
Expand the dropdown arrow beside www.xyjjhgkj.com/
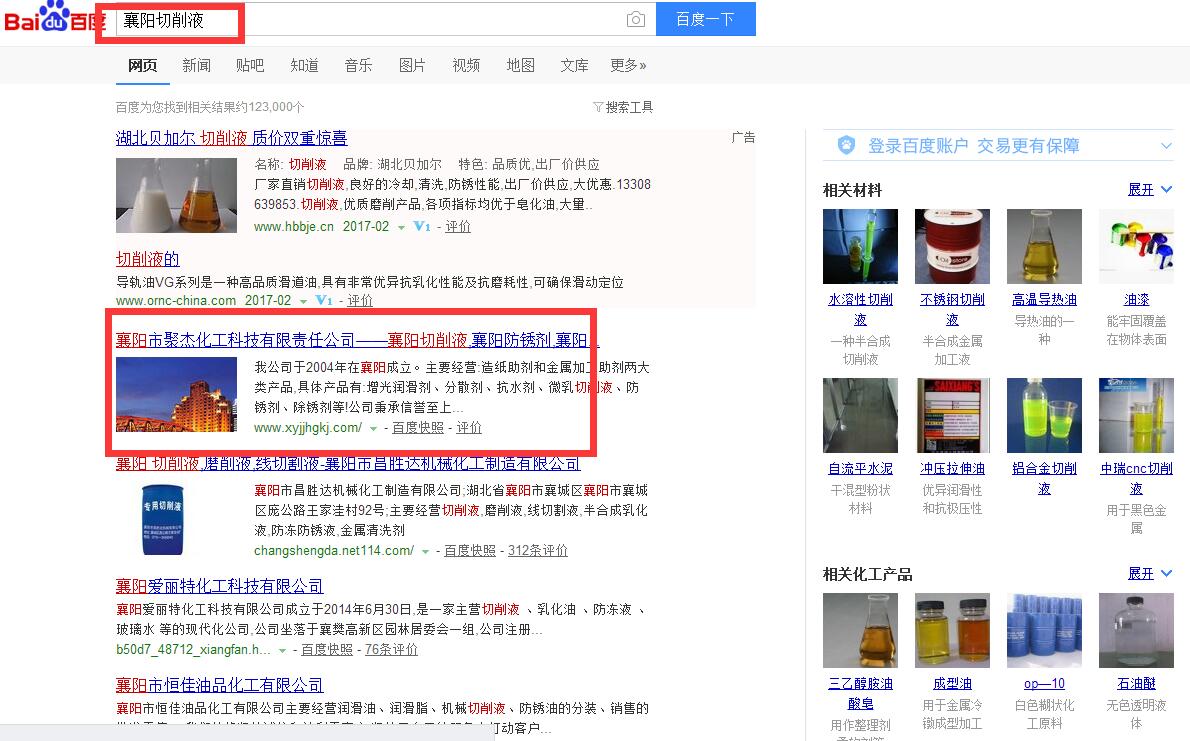[x=373, y=429]
